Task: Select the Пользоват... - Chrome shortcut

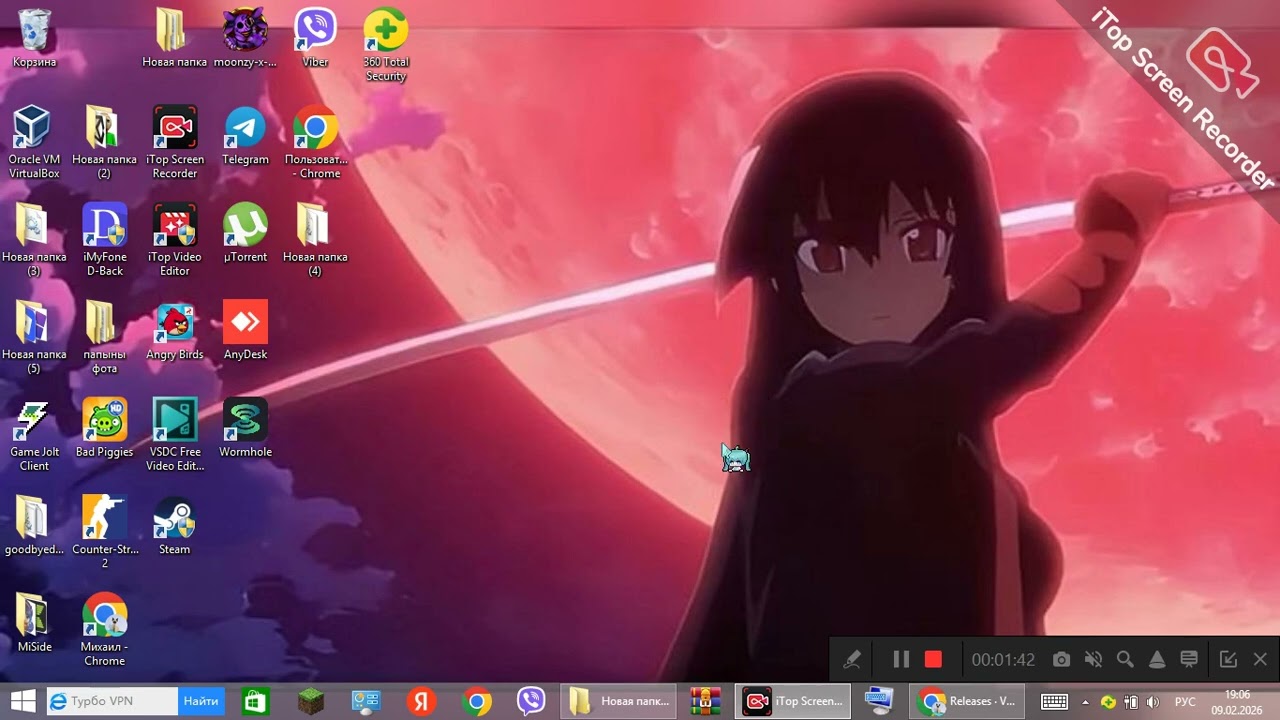Action: tap(315, 143)
